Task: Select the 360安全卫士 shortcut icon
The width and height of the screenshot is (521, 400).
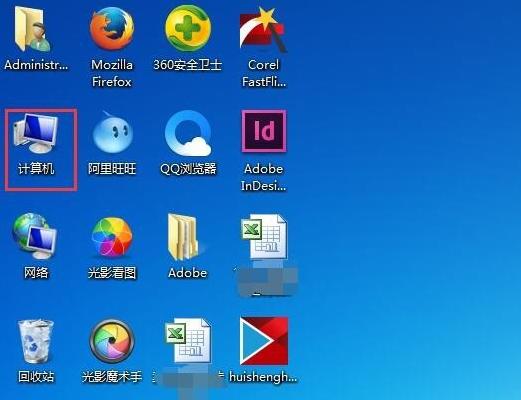Action: (188, 28)
